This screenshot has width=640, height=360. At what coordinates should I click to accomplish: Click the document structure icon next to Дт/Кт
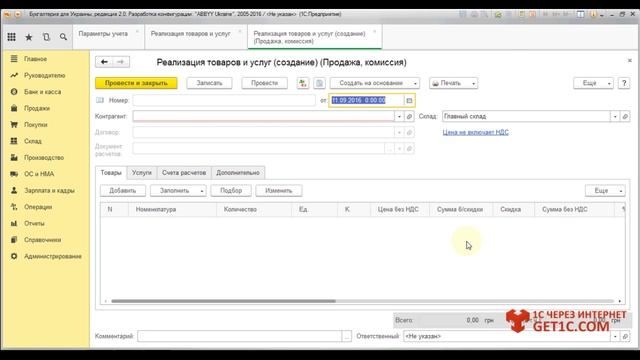pos(319,83)
